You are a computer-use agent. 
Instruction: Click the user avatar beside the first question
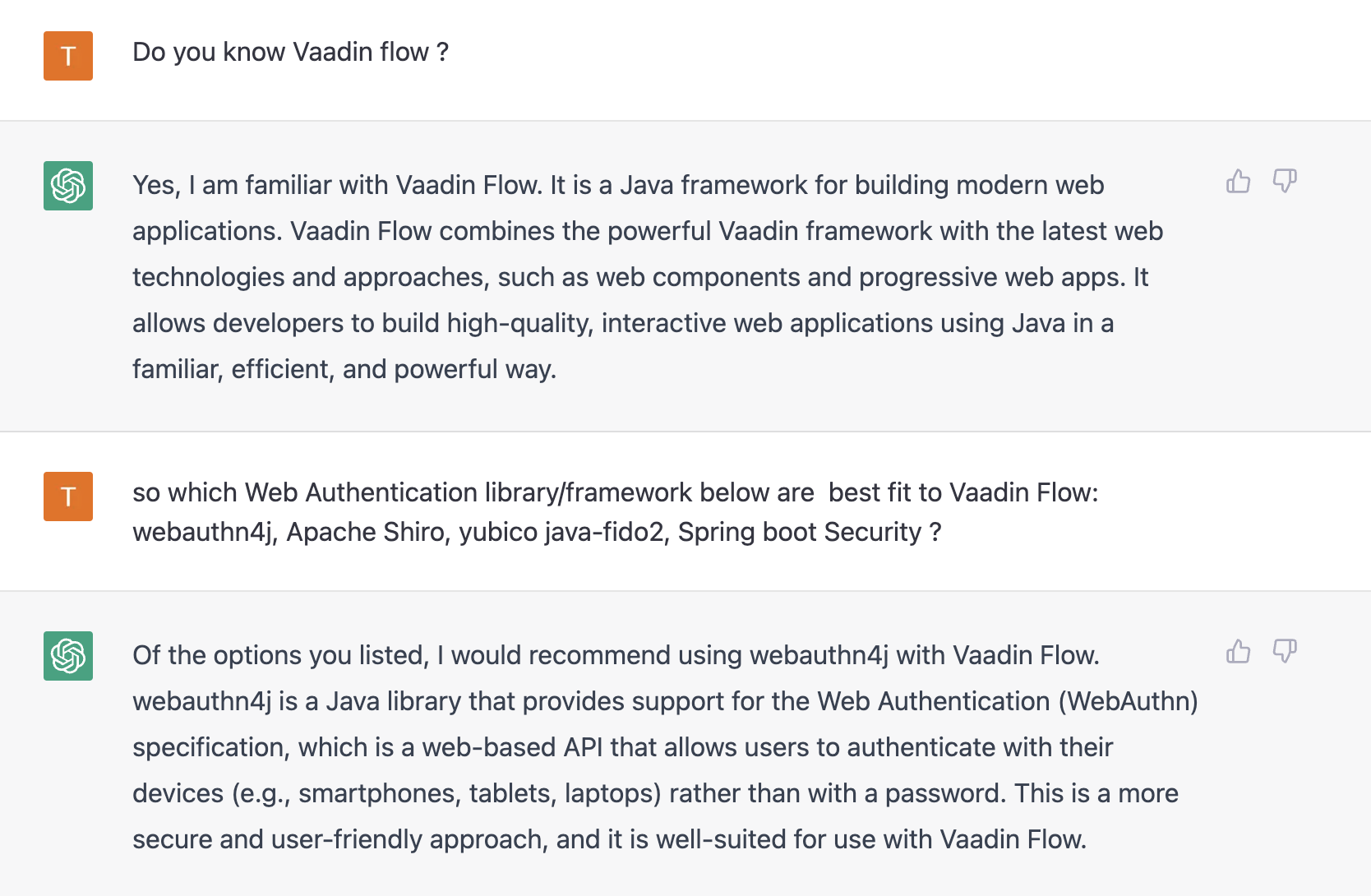point(68,56)
